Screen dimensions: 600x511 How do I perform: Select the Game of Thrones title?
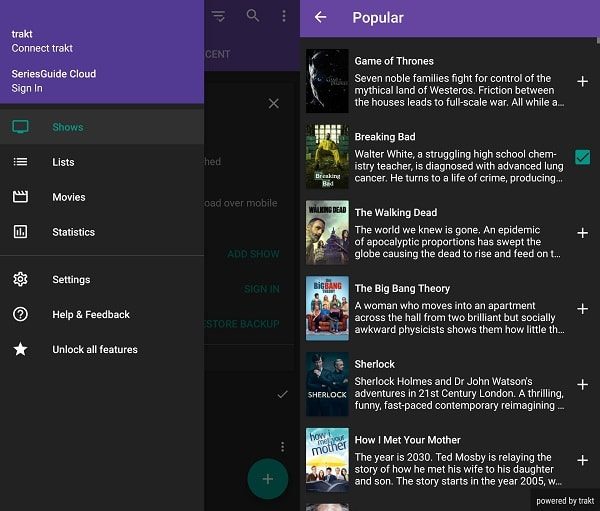click(x=394, y=61)
